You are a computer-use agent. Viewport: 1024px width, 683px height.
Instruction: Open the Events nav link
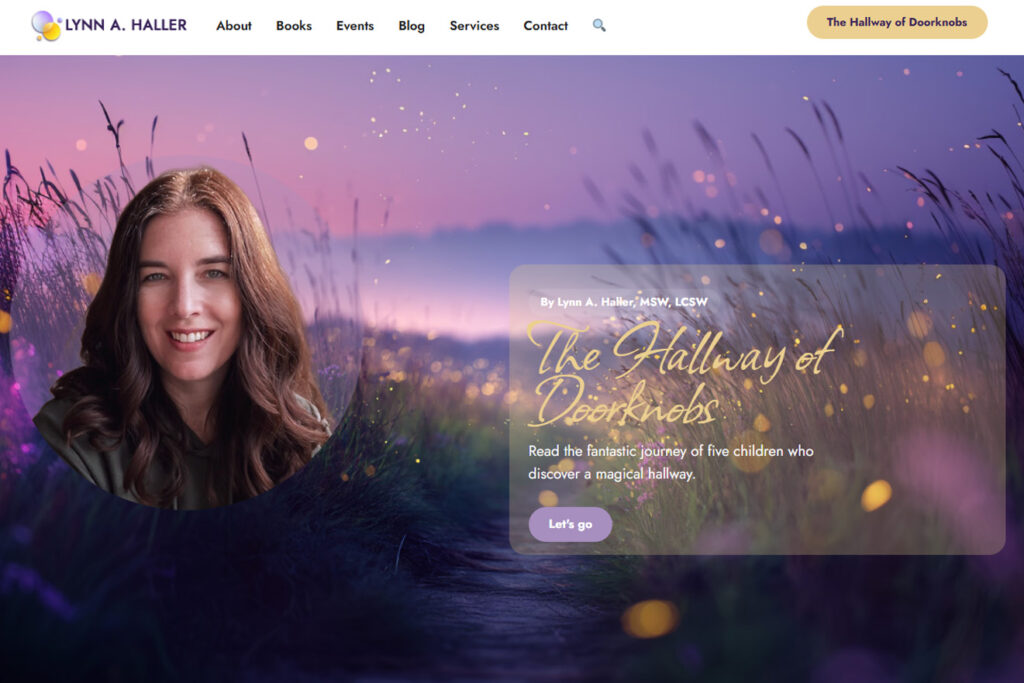click(355, 26)
